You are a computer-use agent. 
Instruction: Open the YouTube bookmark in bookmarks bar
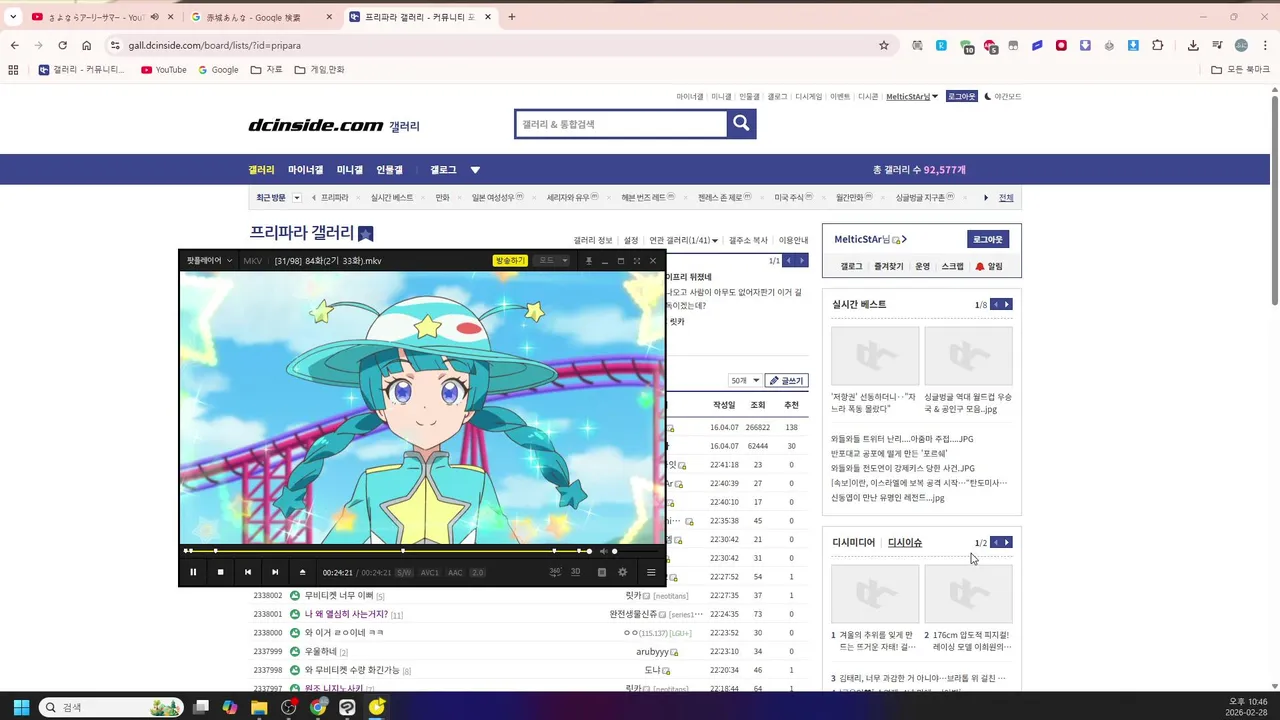[x=164, y=70]
